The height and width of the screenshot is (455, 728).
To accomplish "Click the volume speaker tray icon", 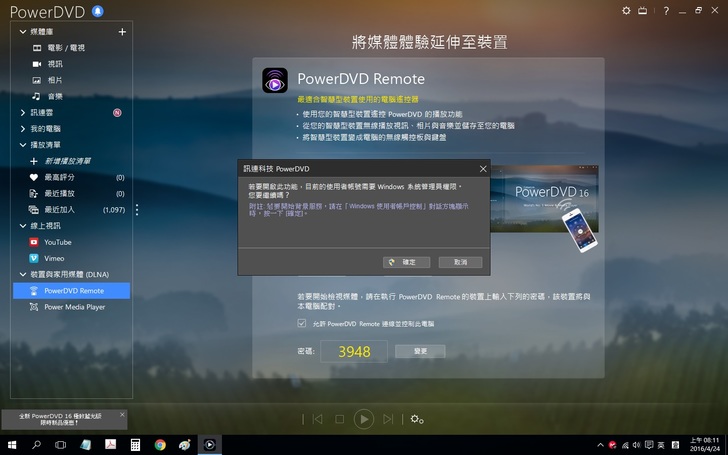I will (637, 445).
